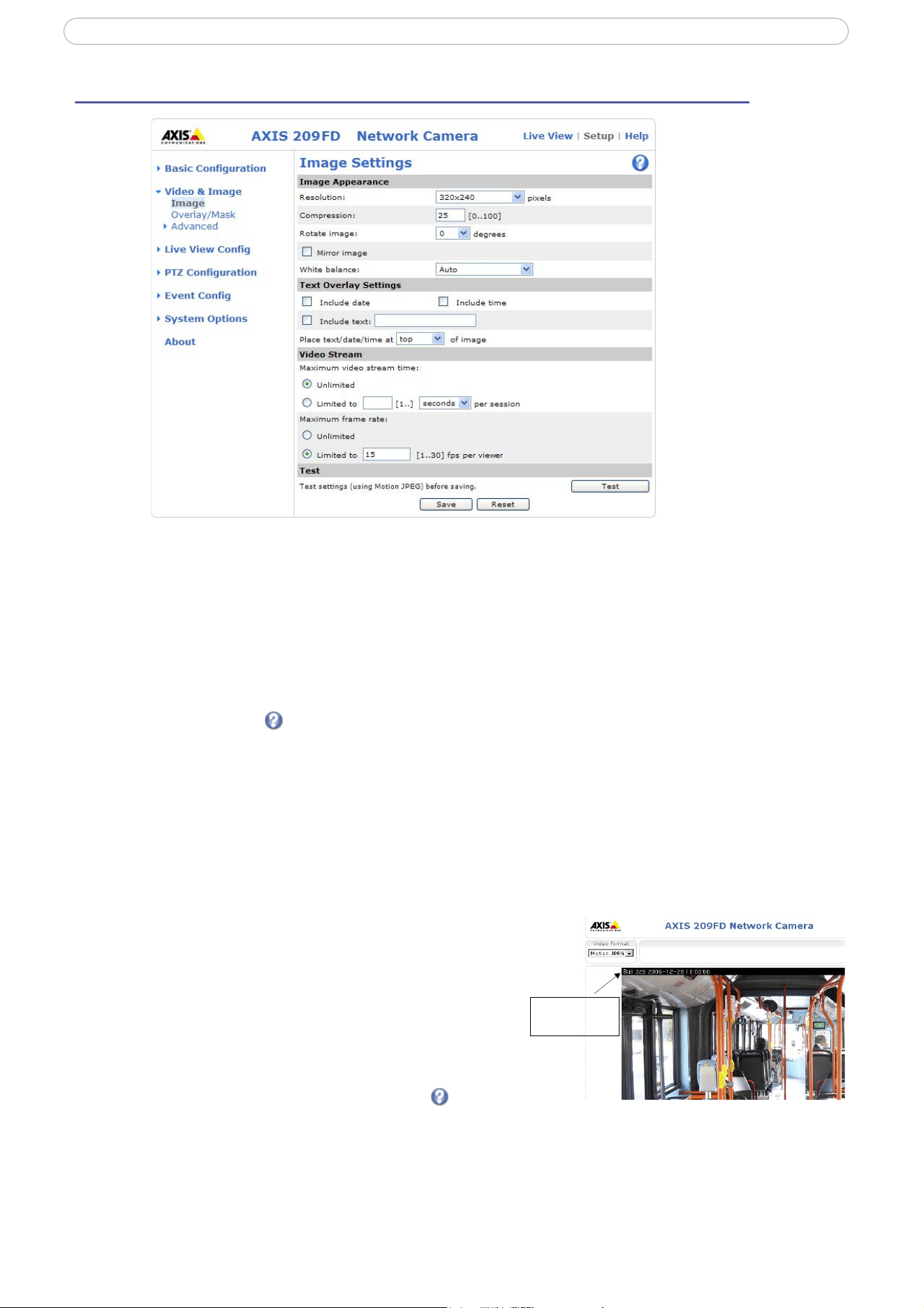Screen dimensions: 924x1308
Task: Open the Rotate image degrees dropdown
Action: tap(453, 233)
